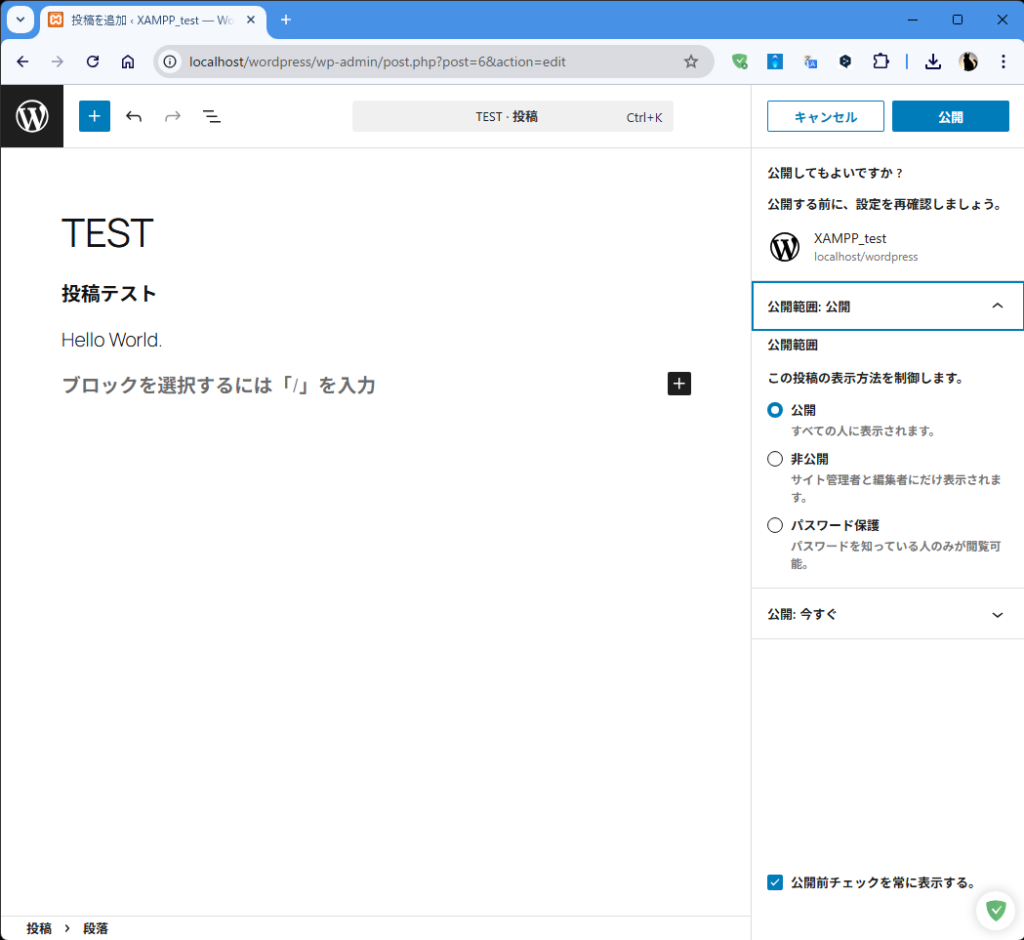Reload the page with the refresh icon

[93, 62]
